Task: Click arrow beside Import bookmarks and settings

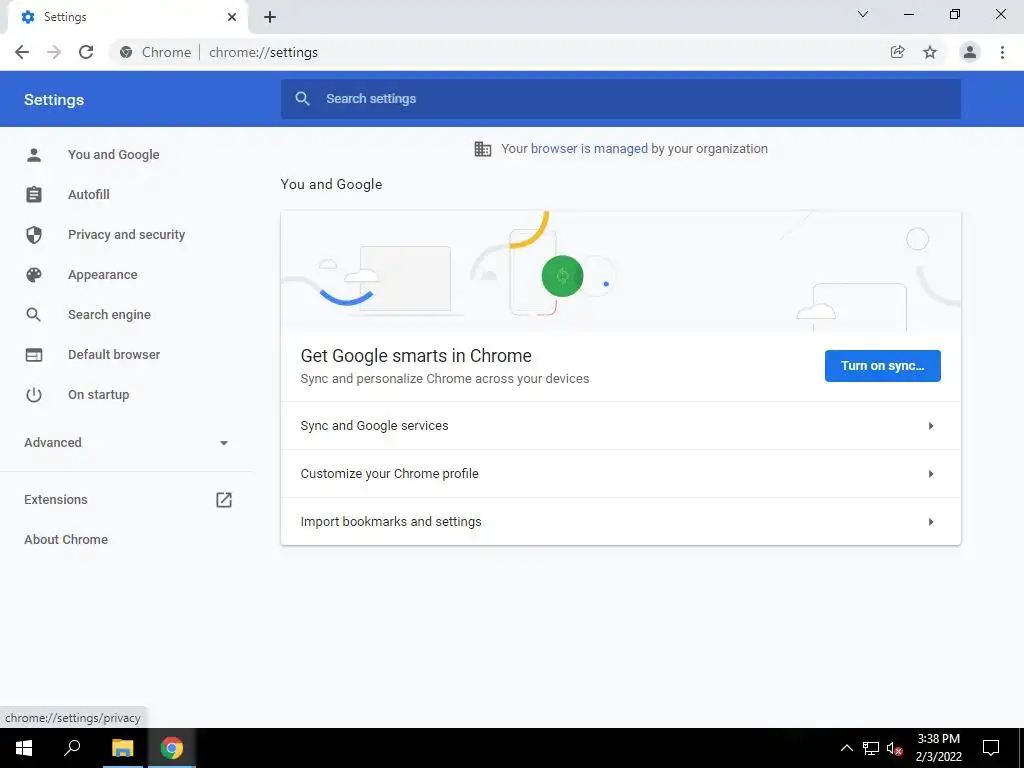Action: tap(931, 522)
